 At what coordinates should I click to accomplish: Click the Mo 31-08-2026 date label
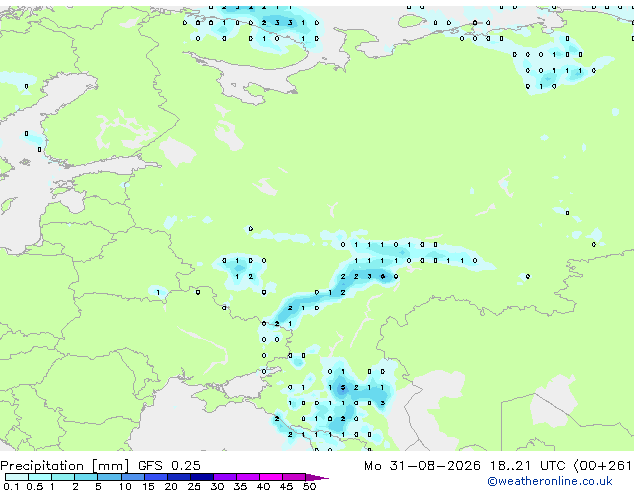pos(422,466)
